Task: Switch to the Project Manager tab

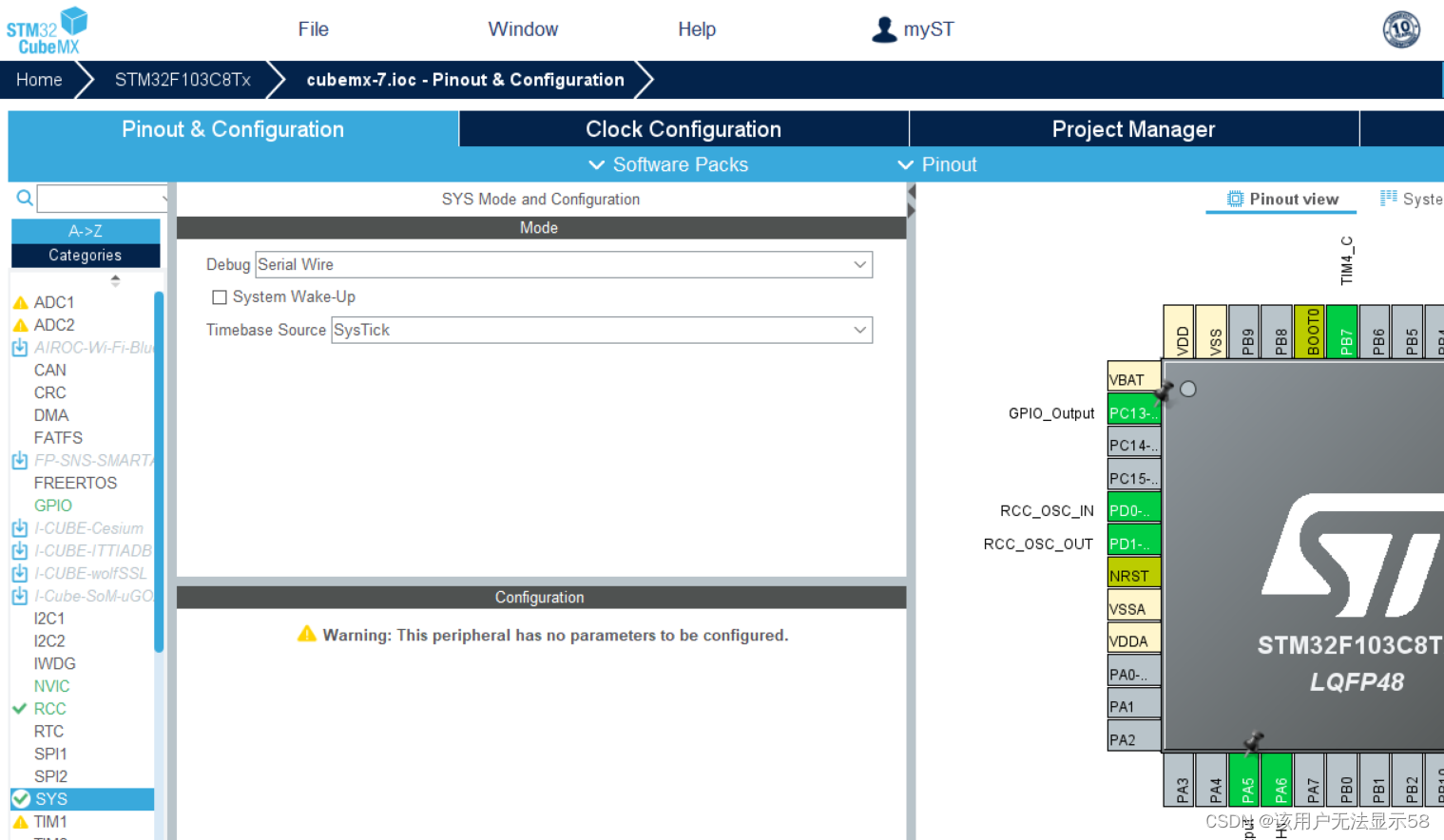Action: [x=1133, y=129]
